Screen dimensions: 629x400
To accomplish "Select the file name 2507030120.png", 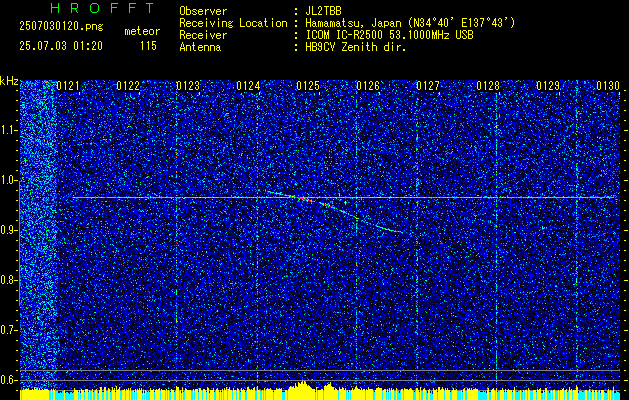I will click(x=61, y=27).
